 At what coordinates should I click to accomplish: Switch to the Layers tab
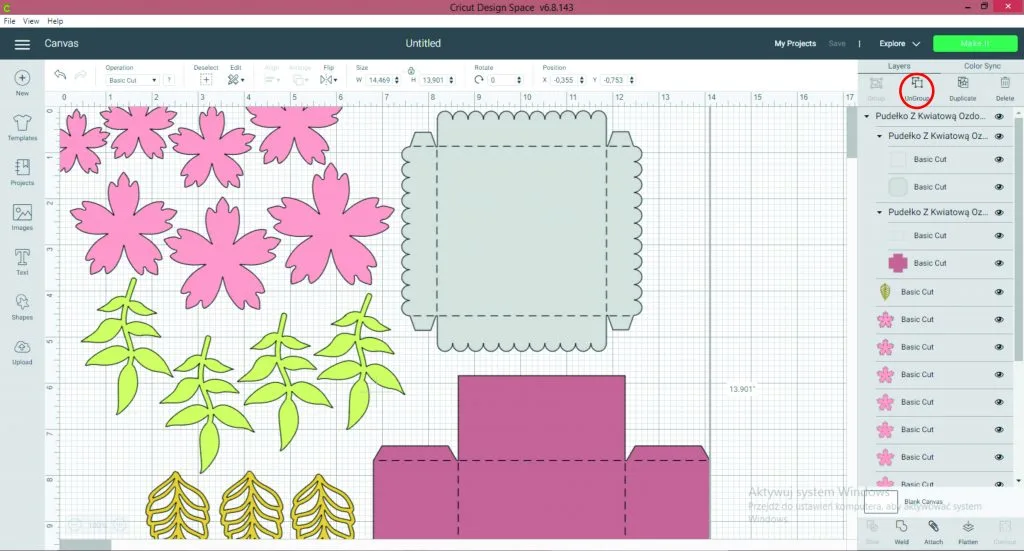[899, 66]
